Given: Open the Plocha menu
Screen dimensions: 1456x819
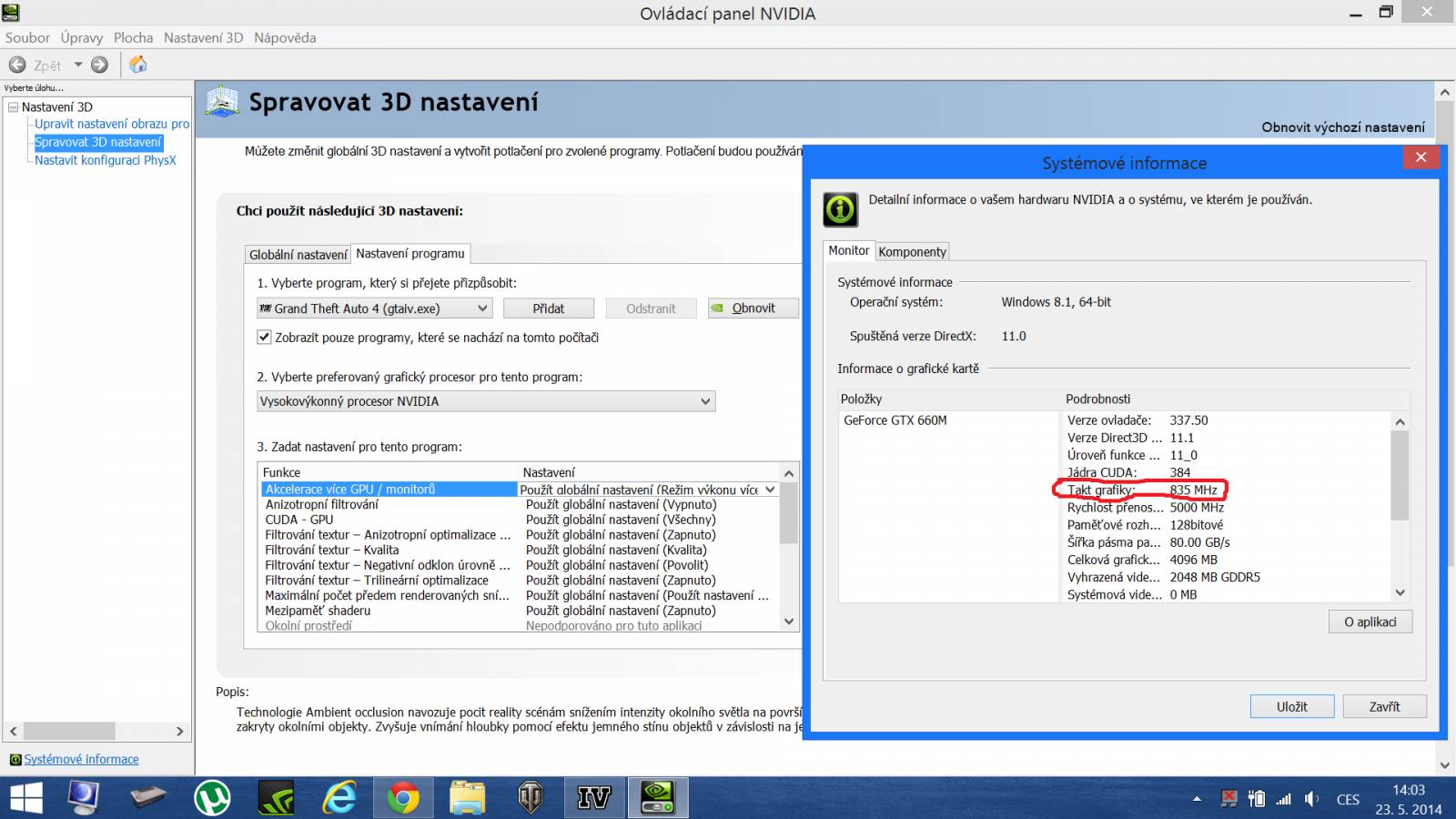Looking at the screenshot, I should coord(133,37).
